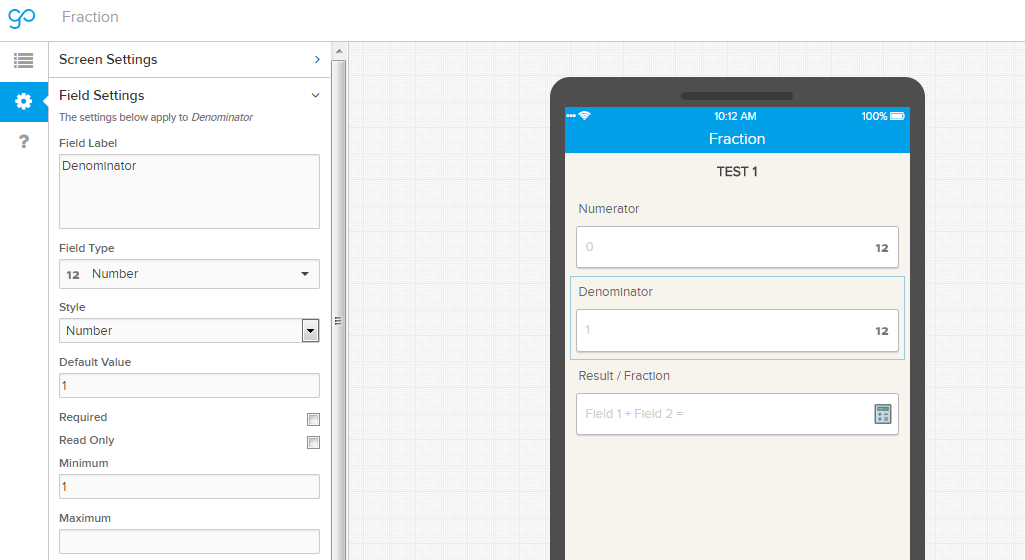Click the number icon in Denominator field
This screenshot has height=560, width=1025.
pyautogui.click(x=881, y=331)
